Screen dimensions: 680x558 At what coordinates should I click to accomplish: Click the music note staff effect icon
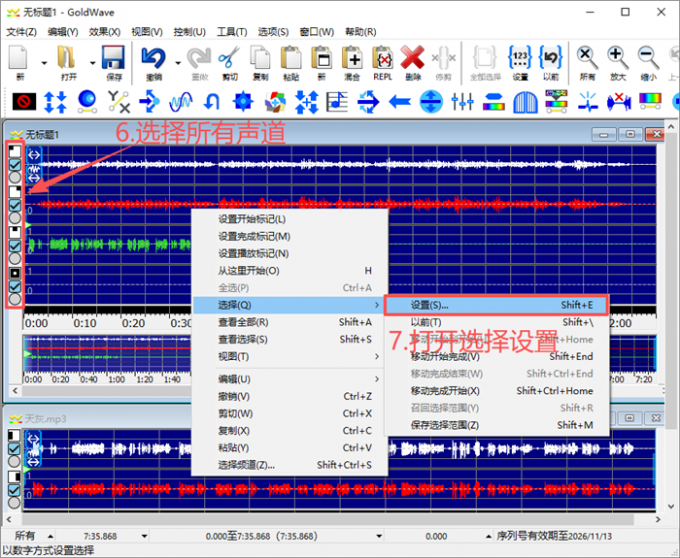click(x=337, y=102)
